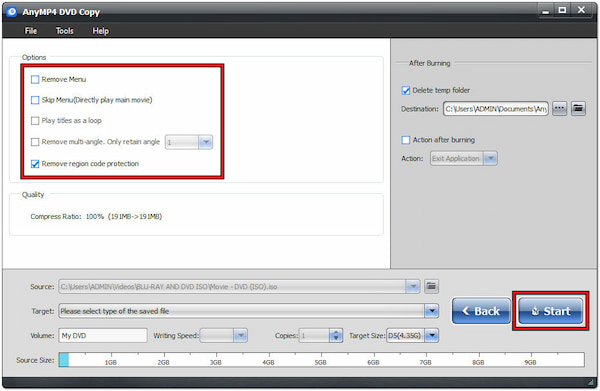Click the Copies number stepper arrows
Image resolution: width=600 pixels, height=391 pixels.
point(336,336)
